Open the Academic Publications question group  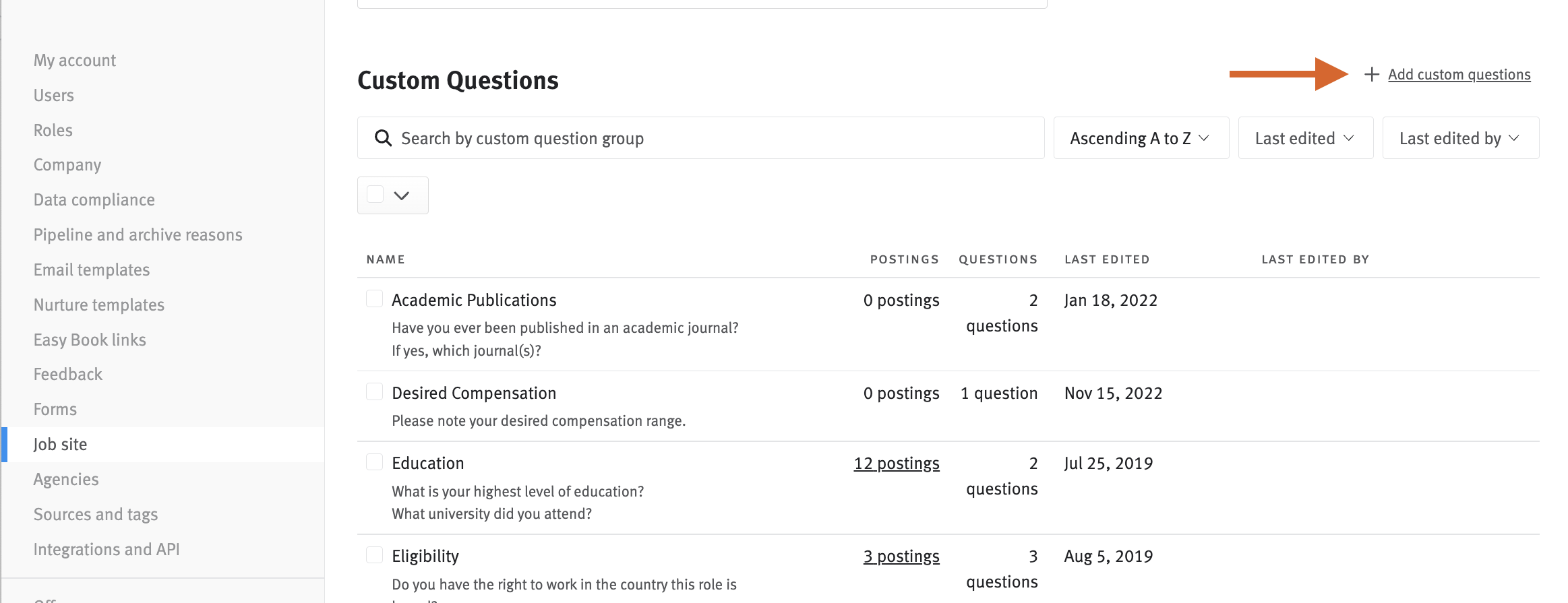pyautogui.click(x=474, y=300)
